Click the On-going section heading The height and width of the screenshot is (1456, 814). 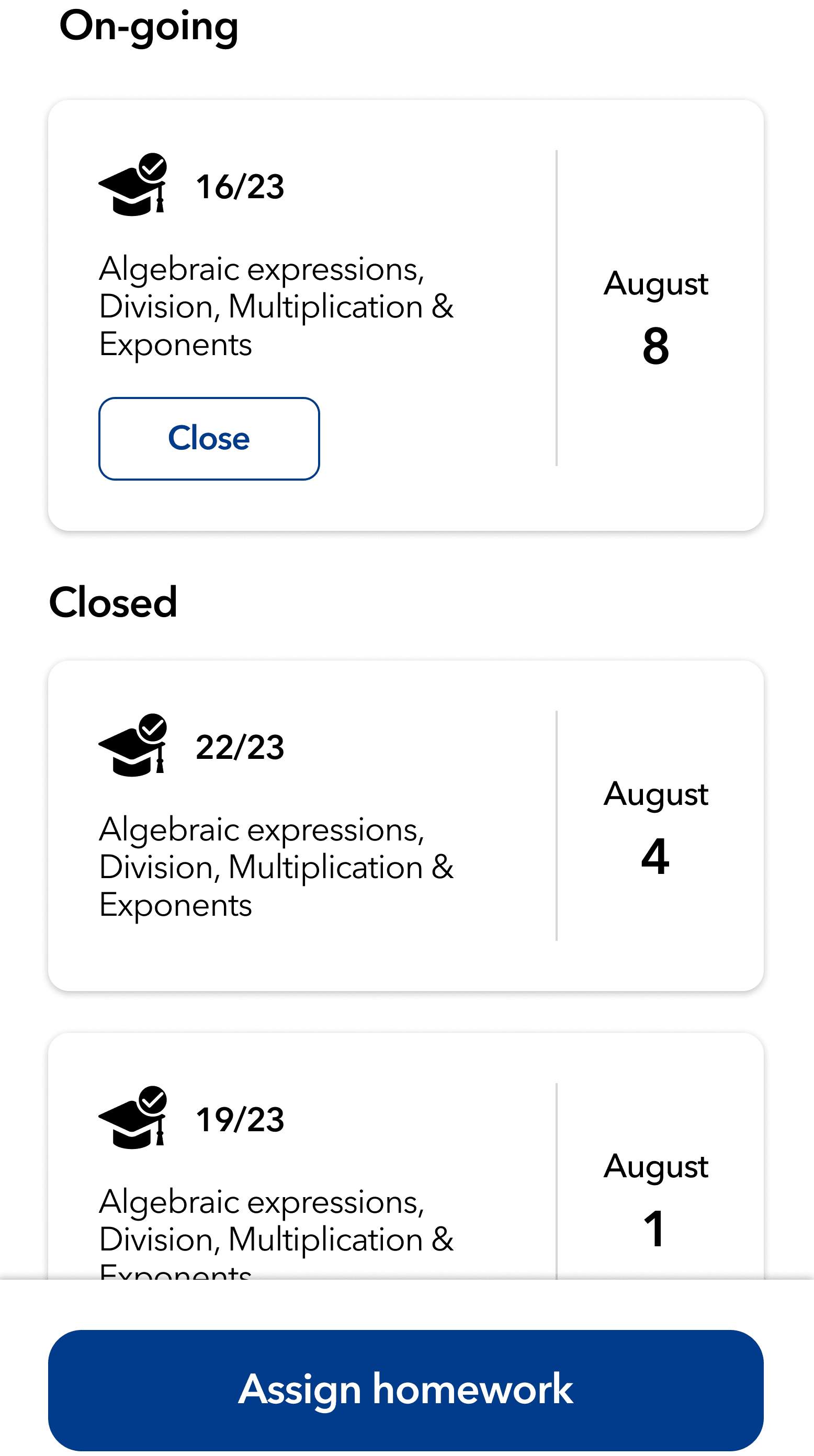coord(149,26)
